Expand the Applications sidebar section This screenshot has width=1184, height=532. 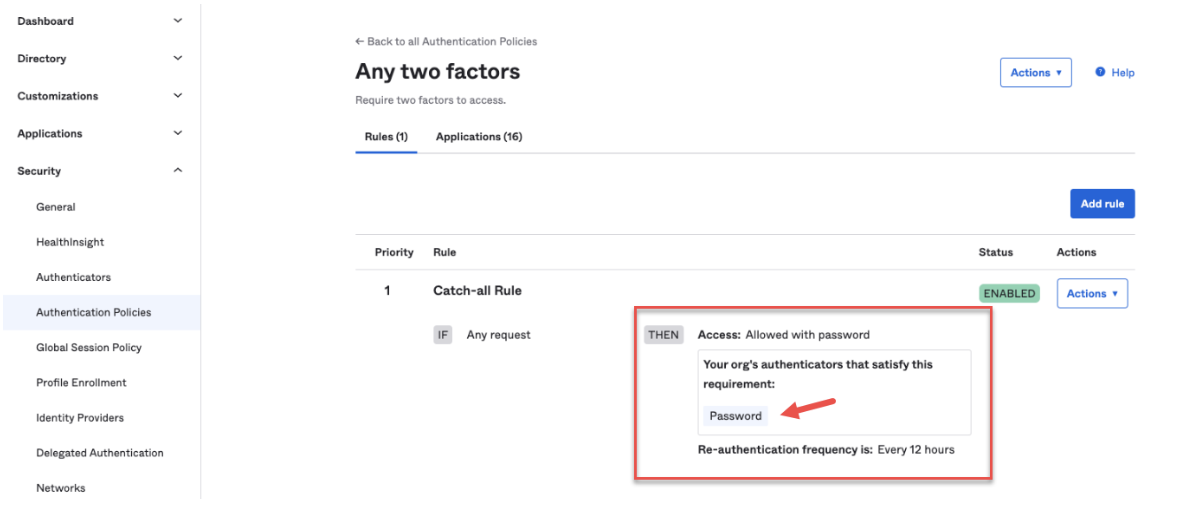pos(178,133)
